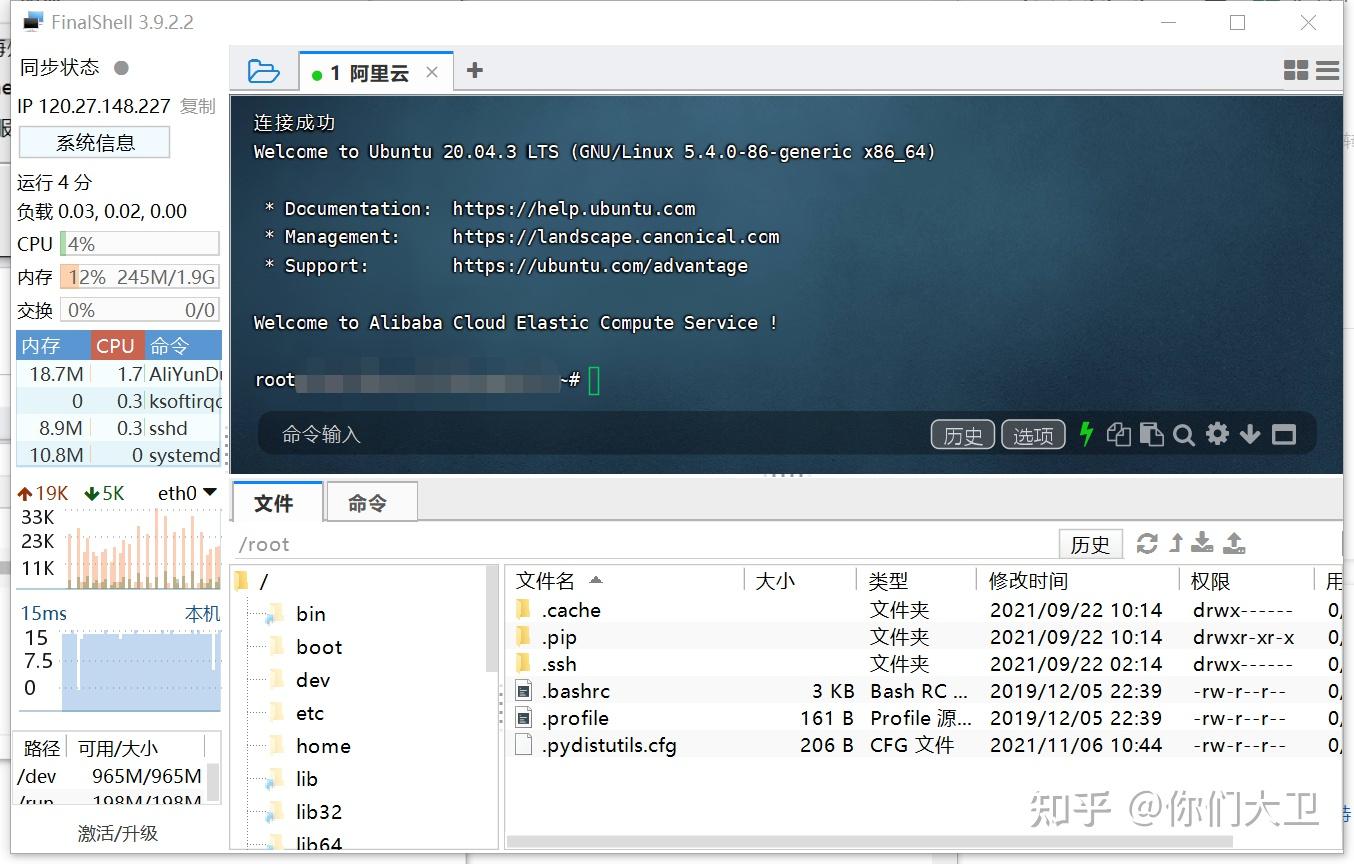The image size is (1354, 864).
Task: Select the lib32 folder in tree
Action: tap(319, 812)
